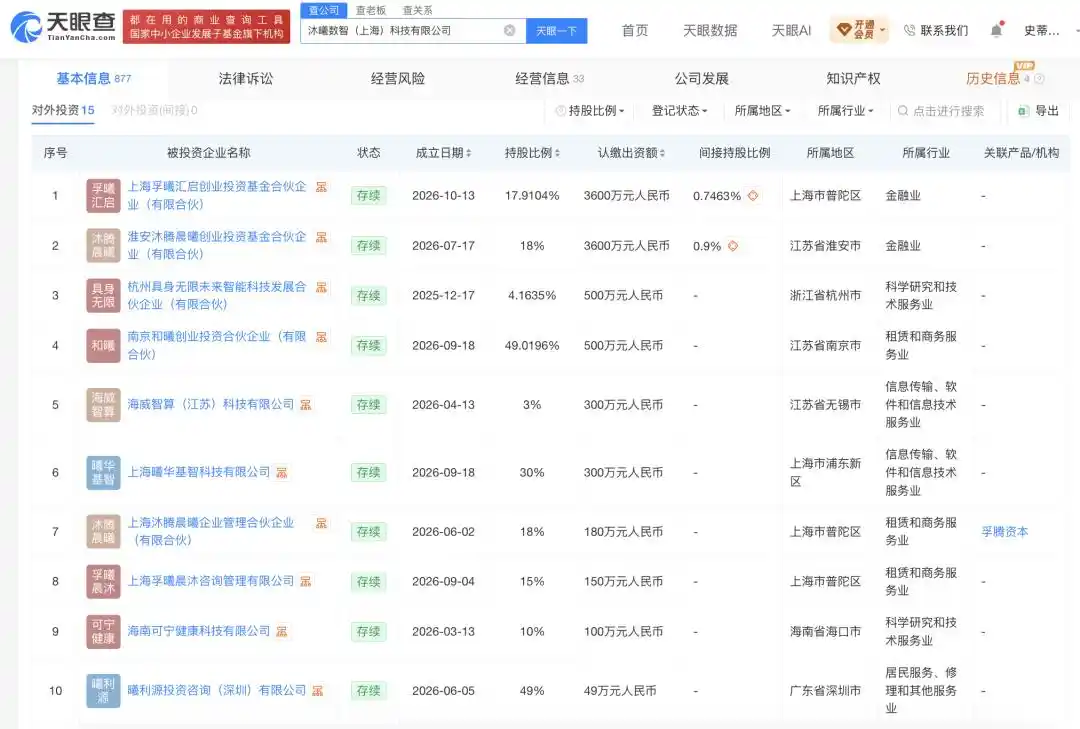
Task: Click the 和曦 company logo
Action: [103, 345]
